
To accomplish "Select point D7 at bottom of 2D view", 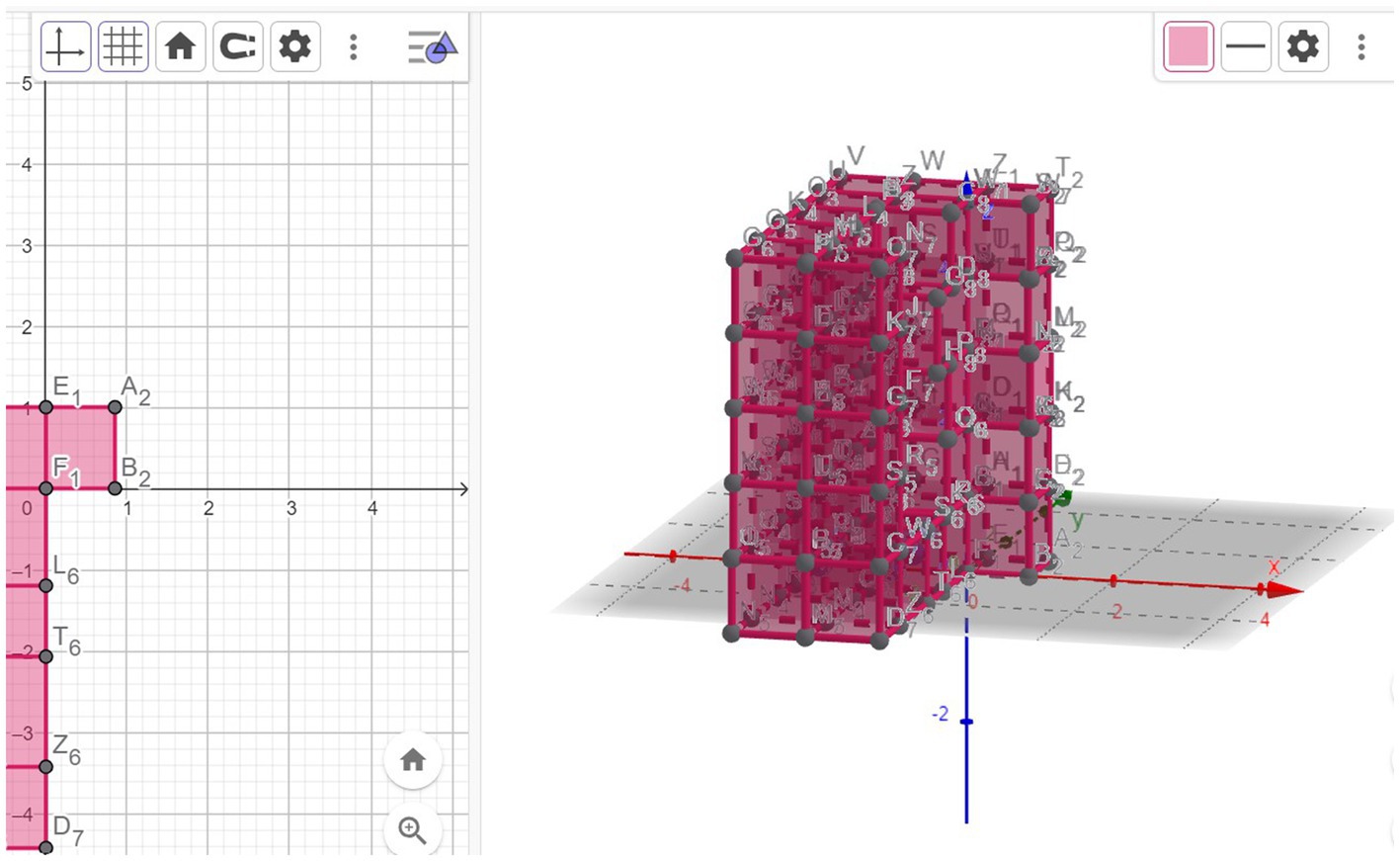I will coord(45,847).
